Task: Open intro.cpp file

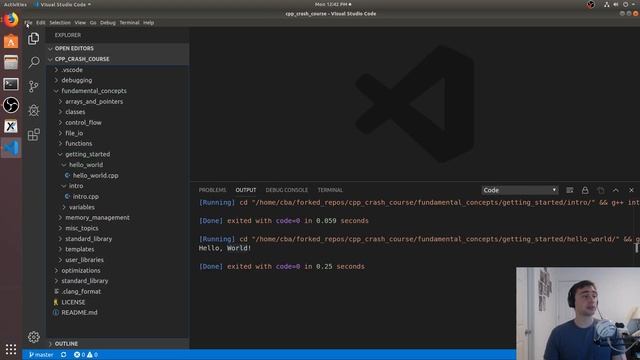Action: pyautogui.click(x=118, y=196)
